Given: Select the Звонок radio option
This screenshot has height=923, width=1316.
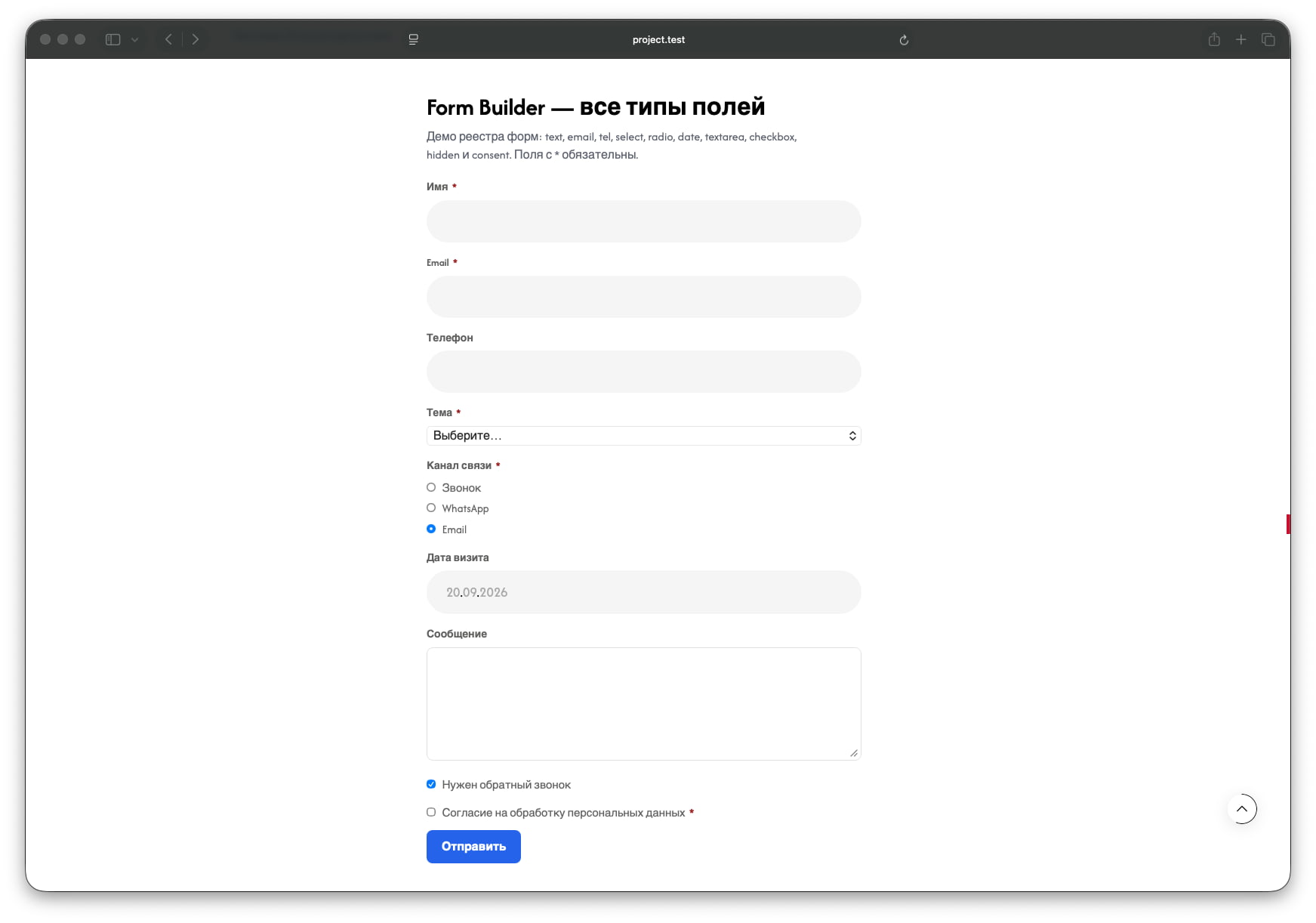Looking at the screenshot, I should tap(431, 488).
